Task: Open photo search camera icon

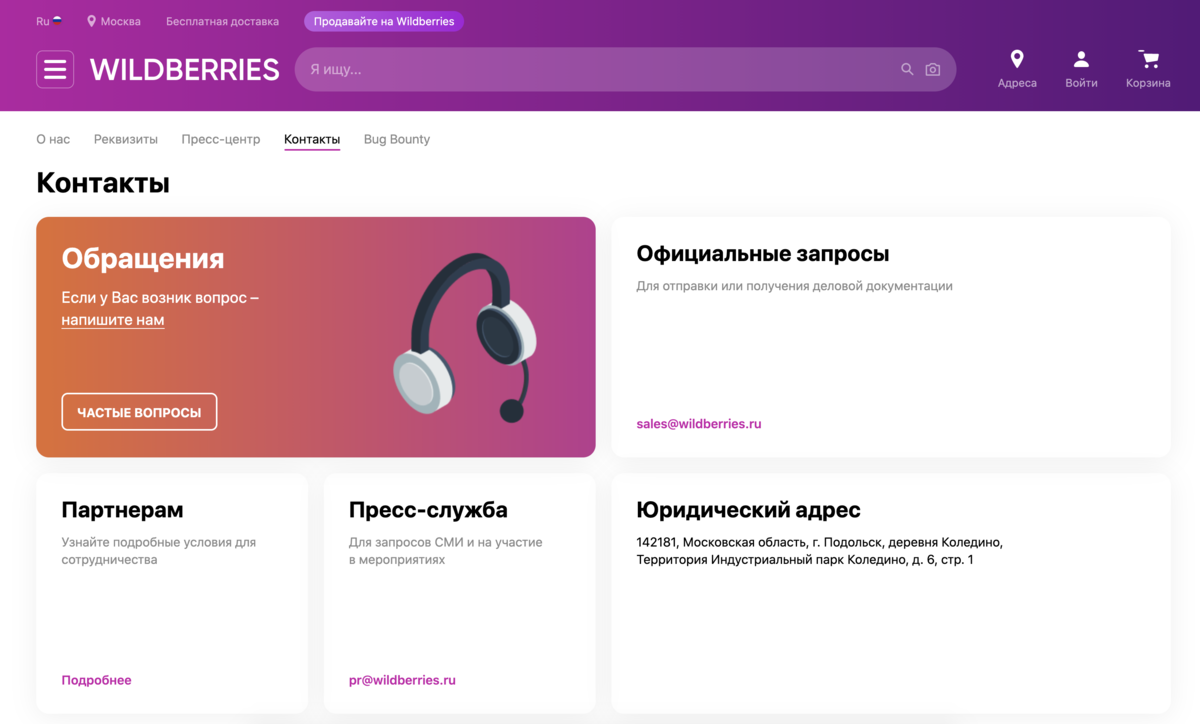Action: (x=933, y=69)
